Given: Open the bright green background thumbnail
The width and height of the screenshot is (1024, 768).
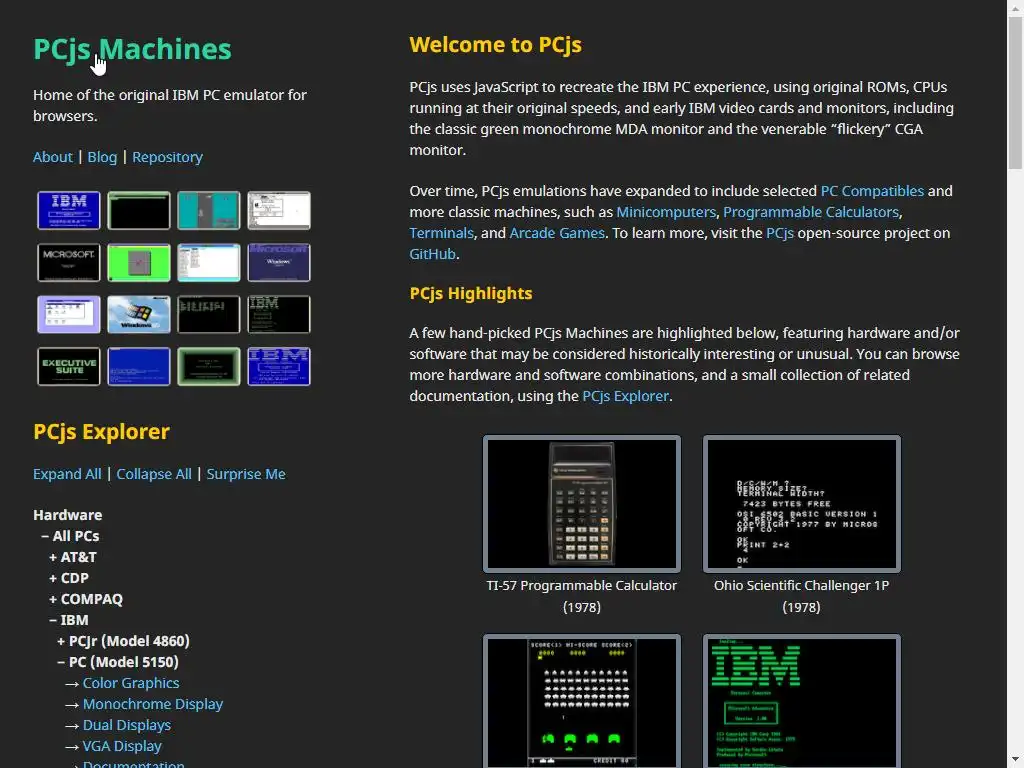Looking at the screenshot, I should coord(138,263).
